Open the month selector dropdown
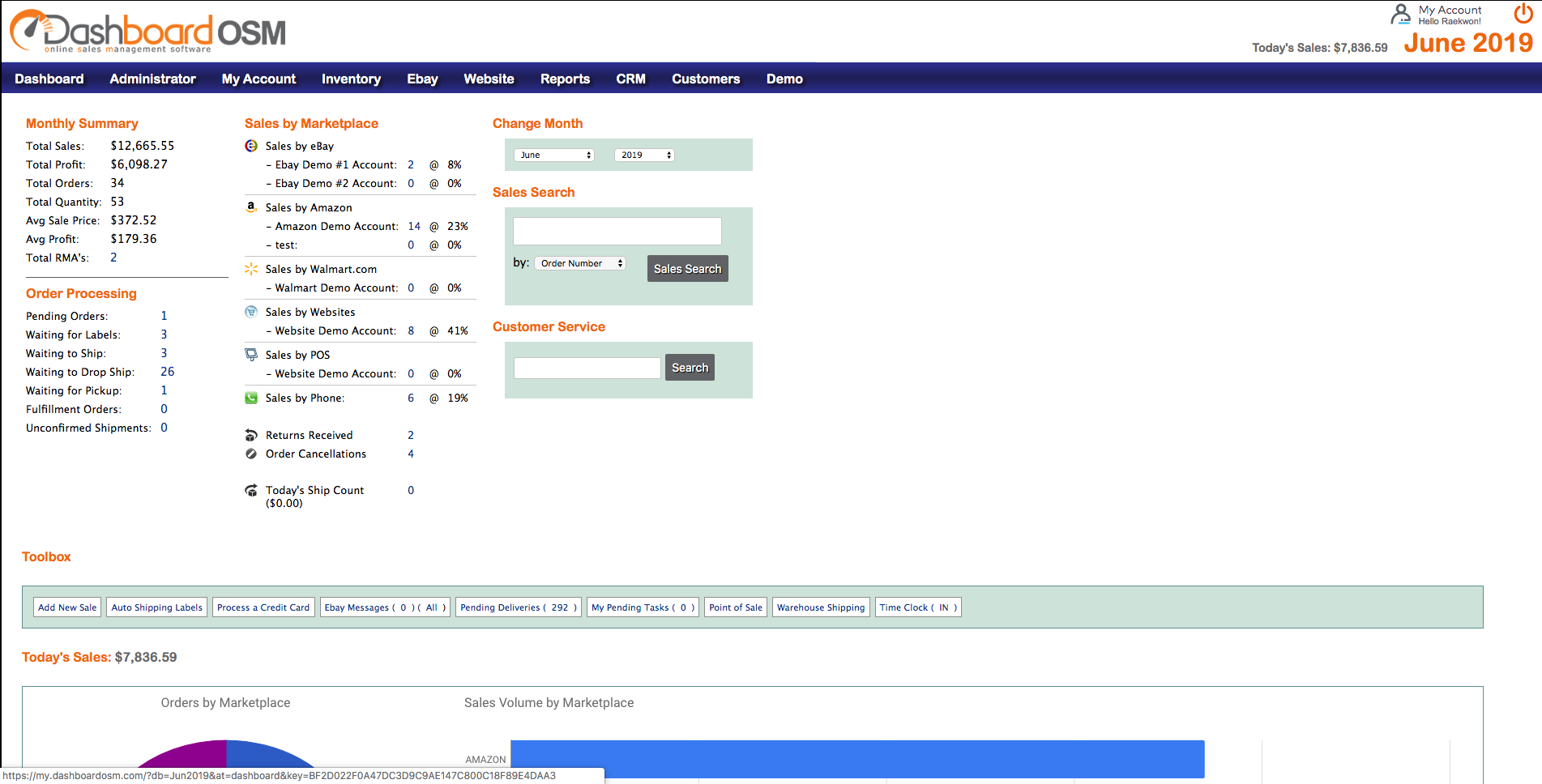Viewport: 1542px width, 784px height. (x=554, y=155)
